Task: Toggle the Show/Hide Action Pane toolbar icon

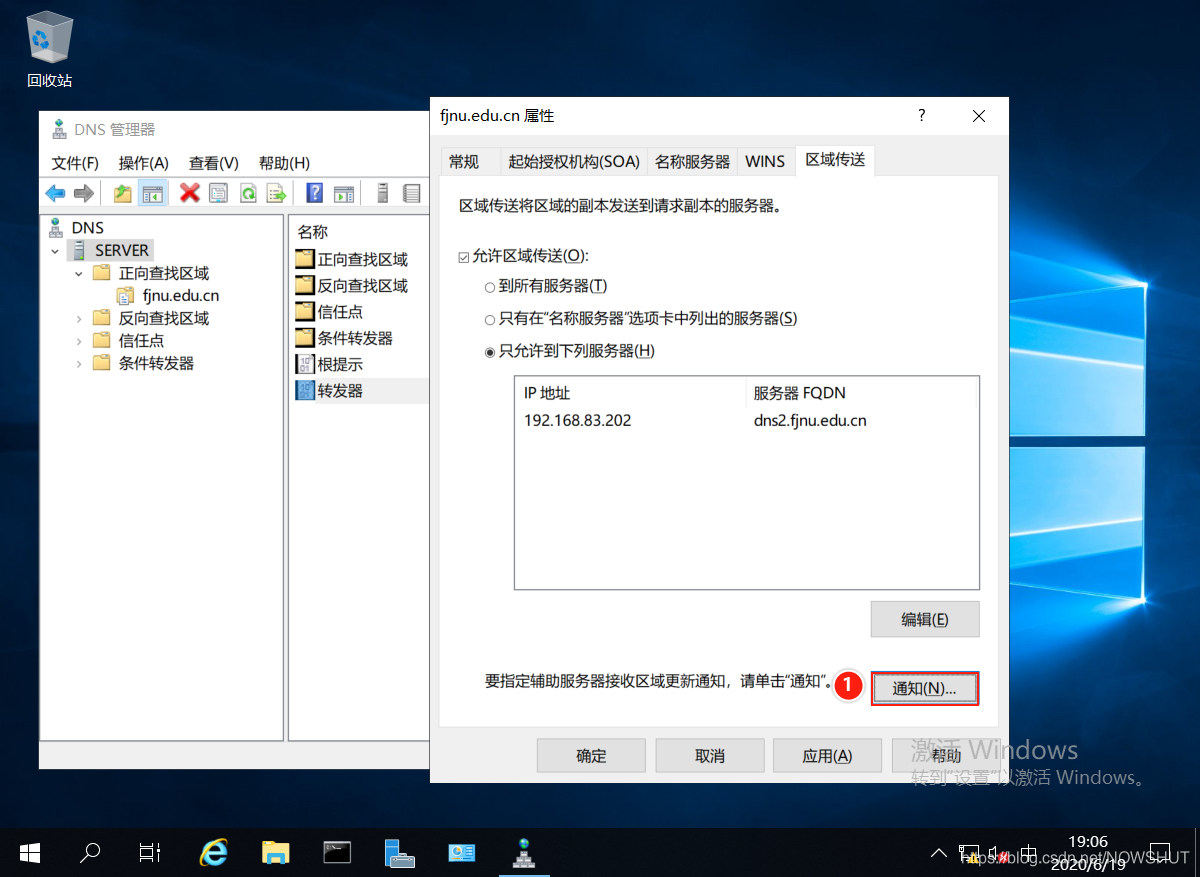Action: pos(344,193)
